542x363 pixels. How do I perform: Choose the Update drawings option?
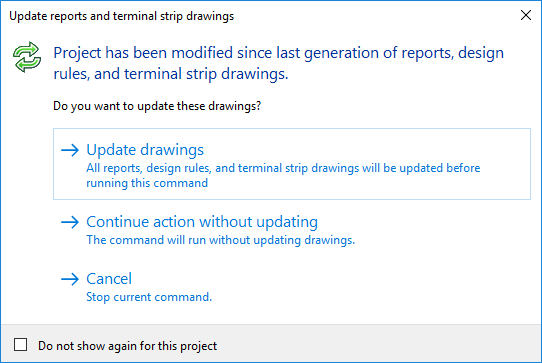[292, 164]
